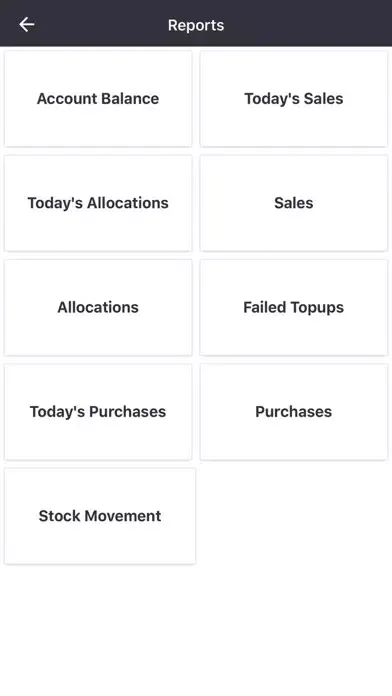
Task: Open Today's Purchases report
Action: pos(98,411)
